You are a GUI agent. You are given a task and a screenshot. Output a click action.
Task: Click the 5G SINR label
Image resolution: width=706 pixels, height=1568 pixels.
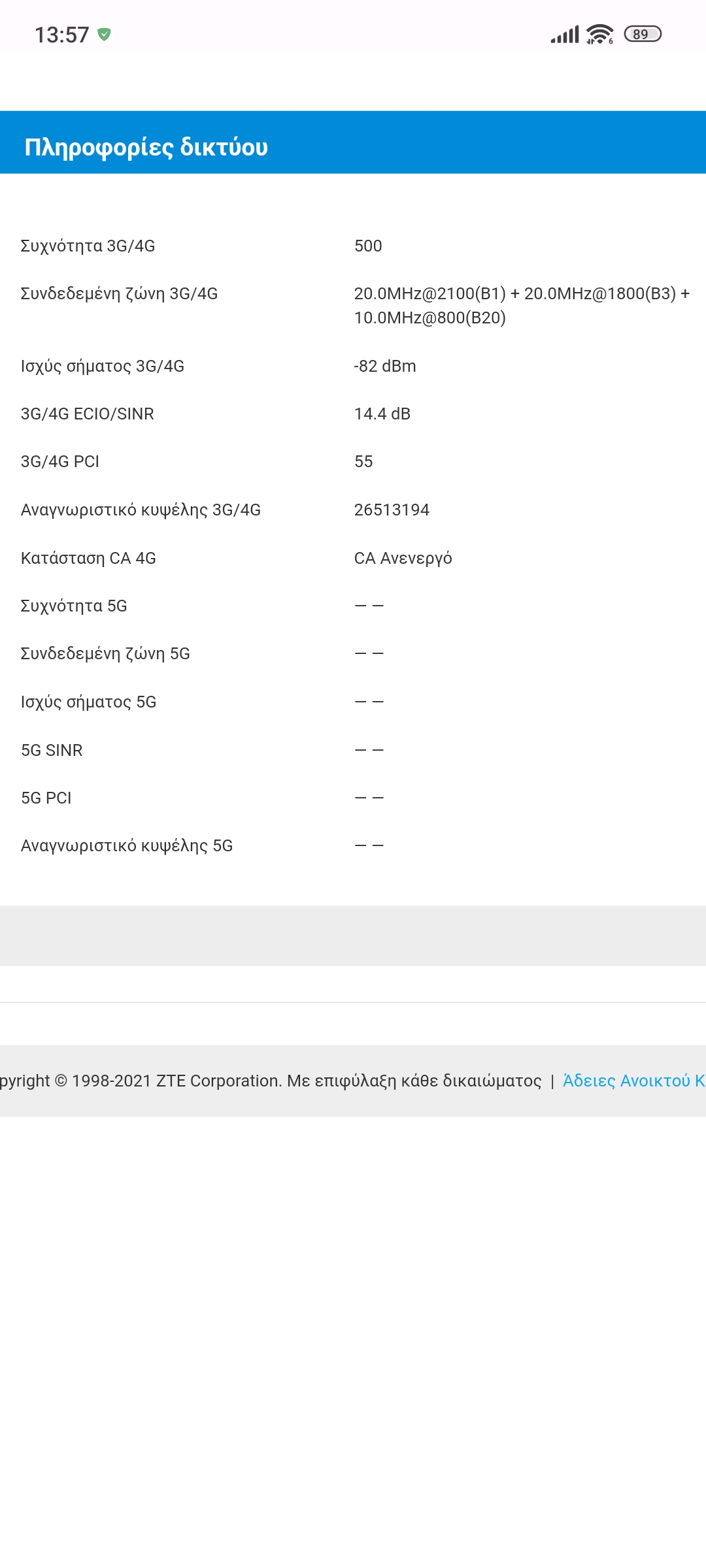[x=52, y=750]
